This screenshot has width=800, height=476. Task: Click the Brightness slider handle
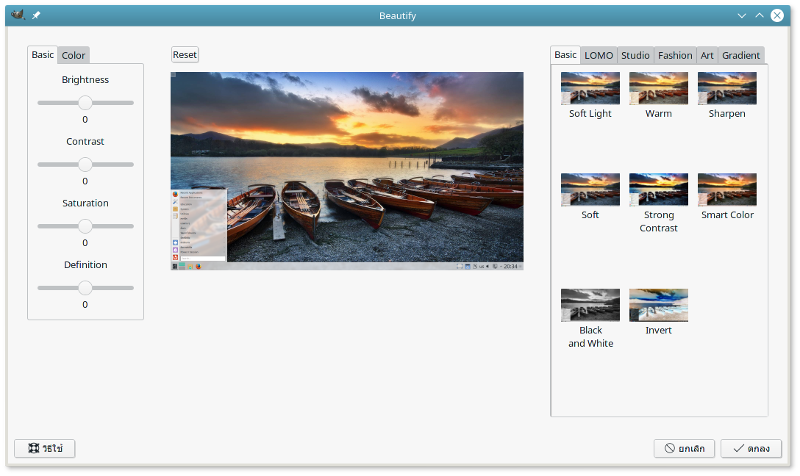click(85, 102)
